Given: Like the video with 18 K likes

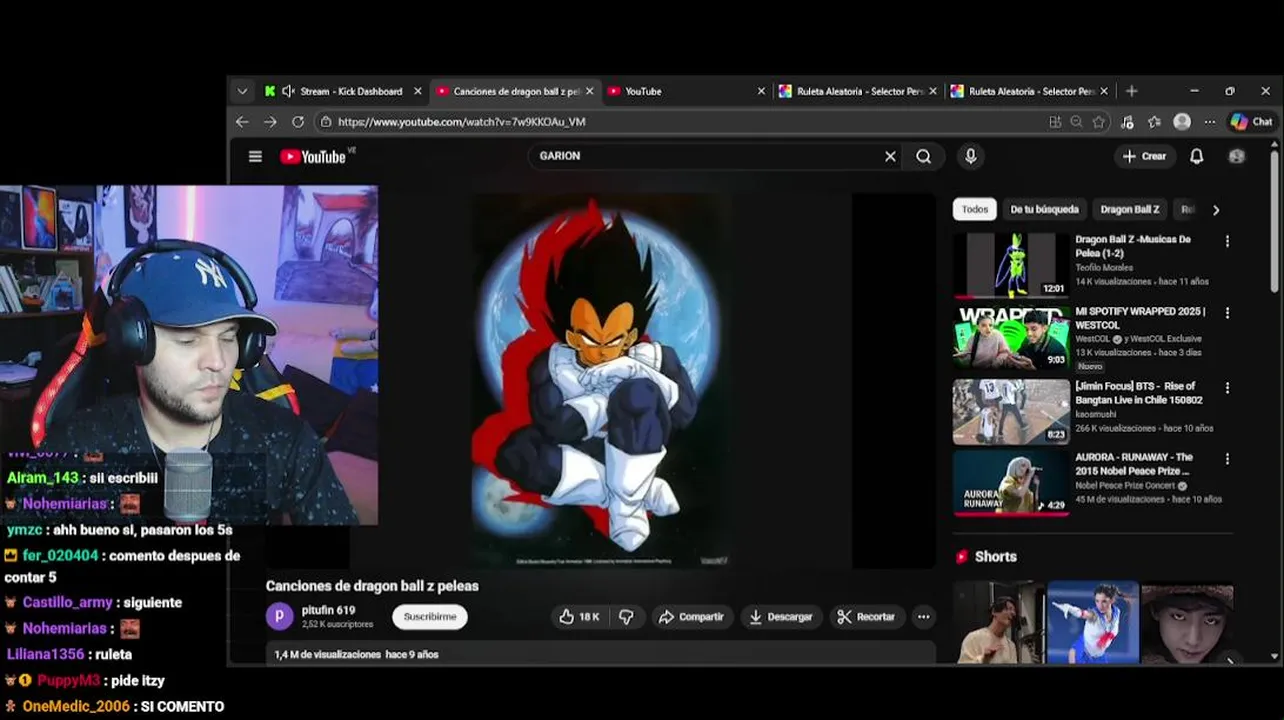Looking at the screenshot, I should coord(579,617).
